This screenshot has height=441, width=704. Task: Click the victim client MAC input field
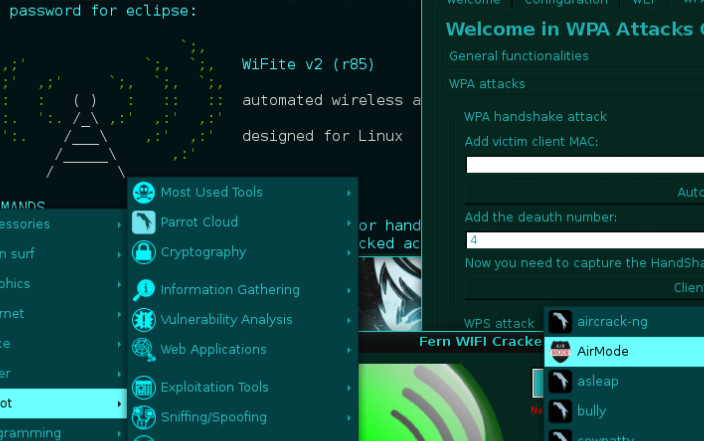585,165
